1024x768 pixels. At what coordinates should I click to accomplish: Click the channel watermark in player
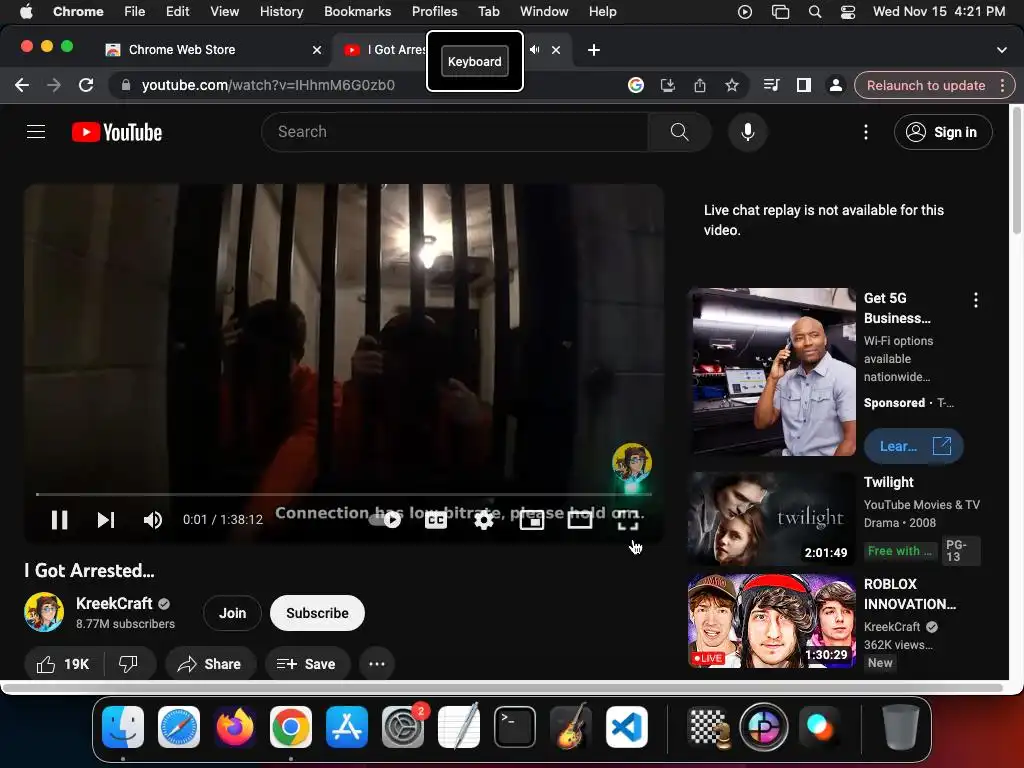(x=632, y=462)
